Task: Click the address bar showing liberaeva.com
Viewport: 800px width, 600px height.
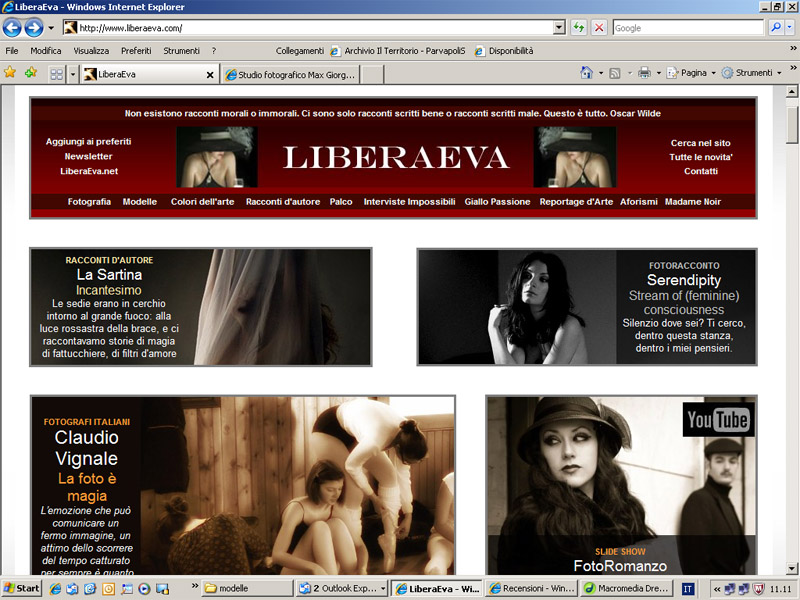Action: [308, 28]
